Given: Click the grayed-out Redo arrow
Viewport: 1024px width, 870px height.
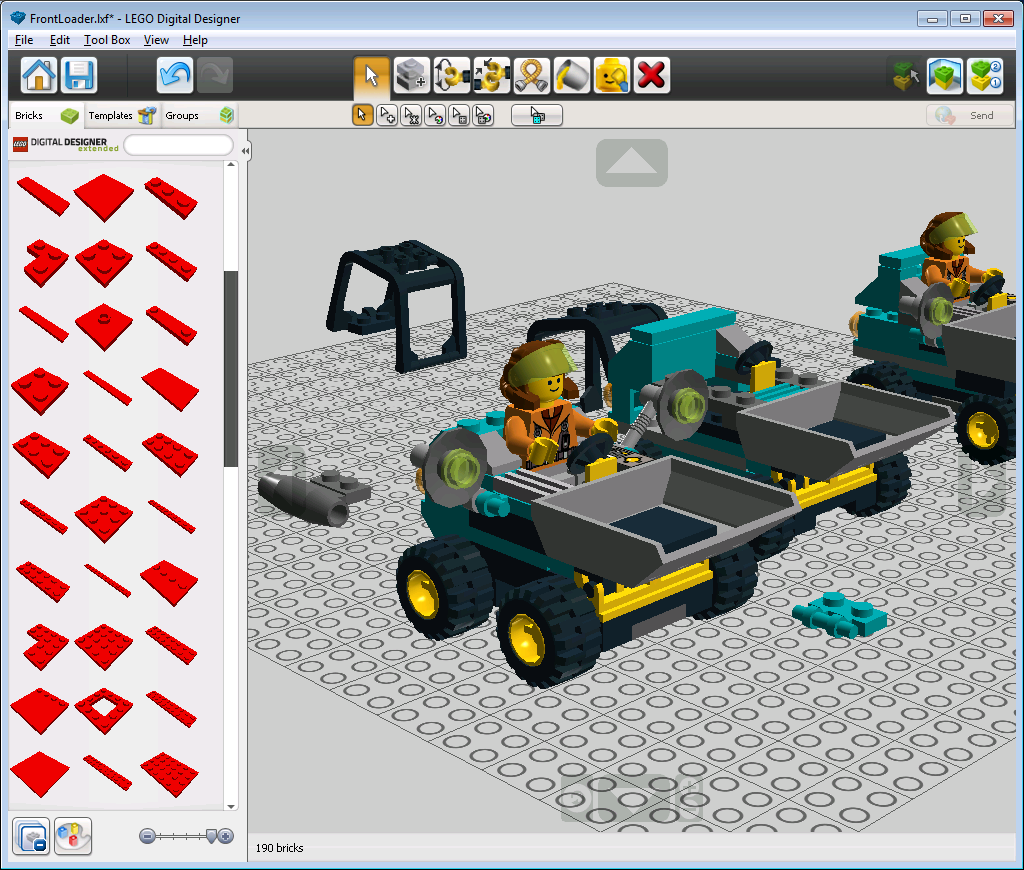Looking at the screenshot, I should [x=215, y=75].
